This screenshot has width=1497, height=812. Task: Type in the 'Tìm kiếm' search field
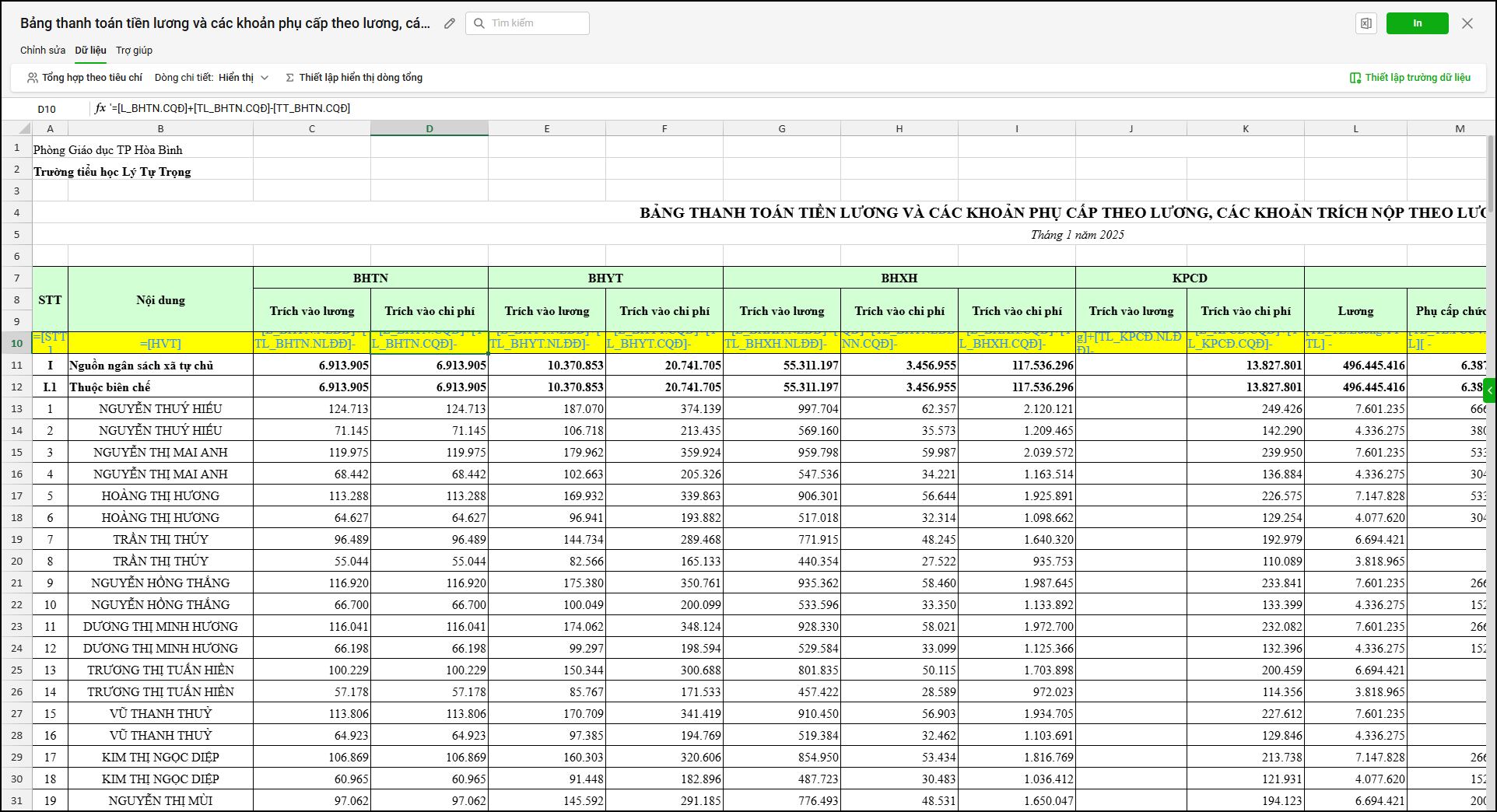point(537,23)
